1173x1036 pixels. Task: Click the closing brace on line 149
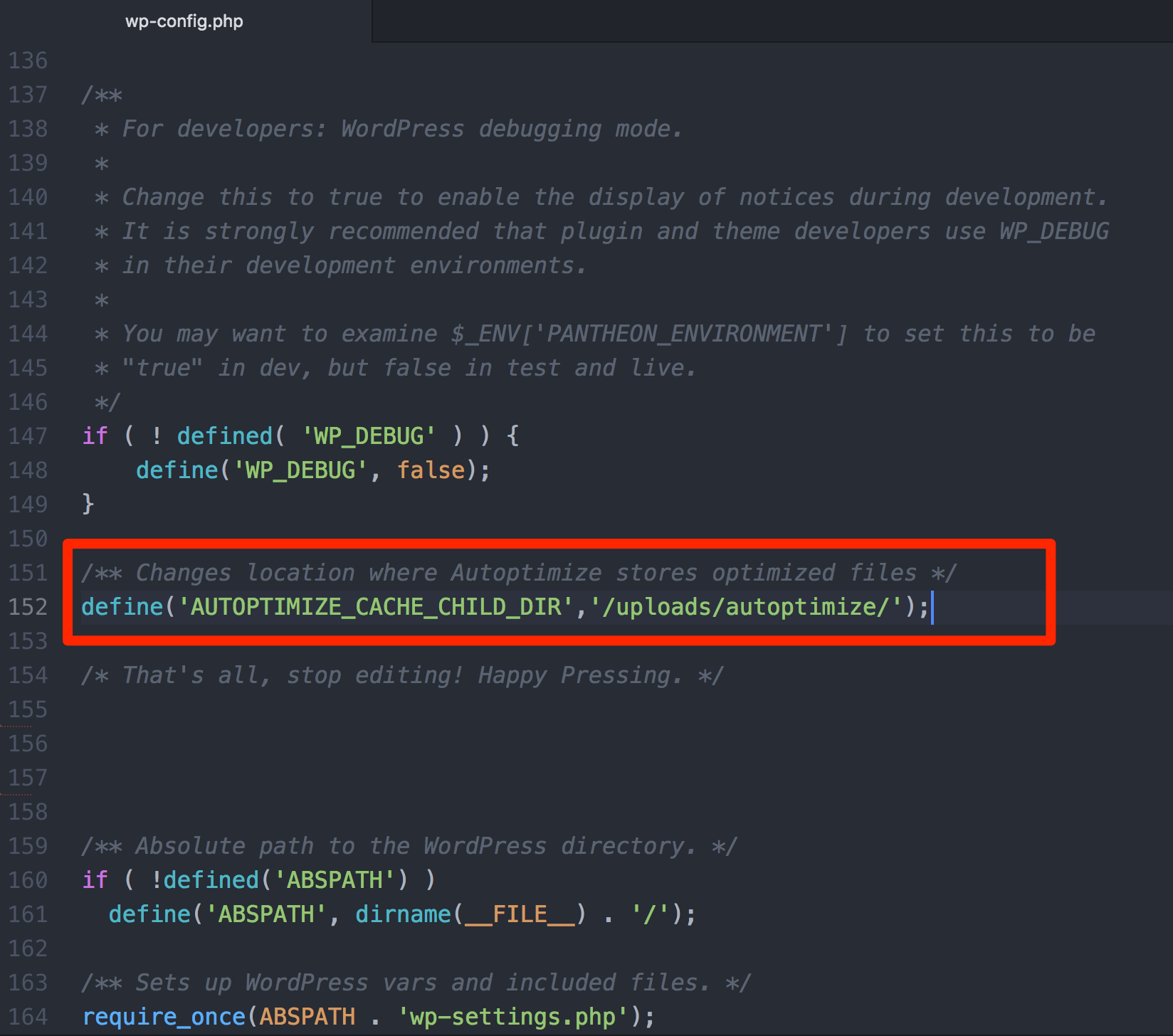click(x=87, y=504)
